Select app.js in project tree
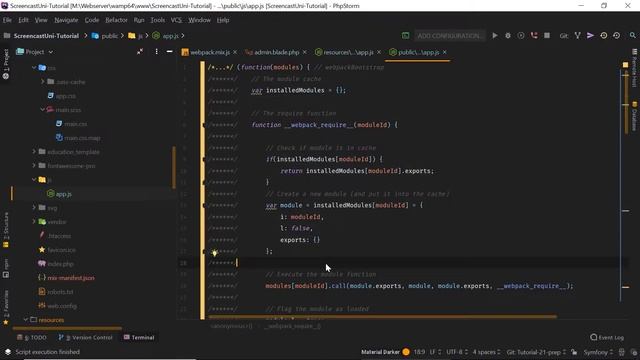The width and height of the screenshot is (640, 360). click(63, 194)
